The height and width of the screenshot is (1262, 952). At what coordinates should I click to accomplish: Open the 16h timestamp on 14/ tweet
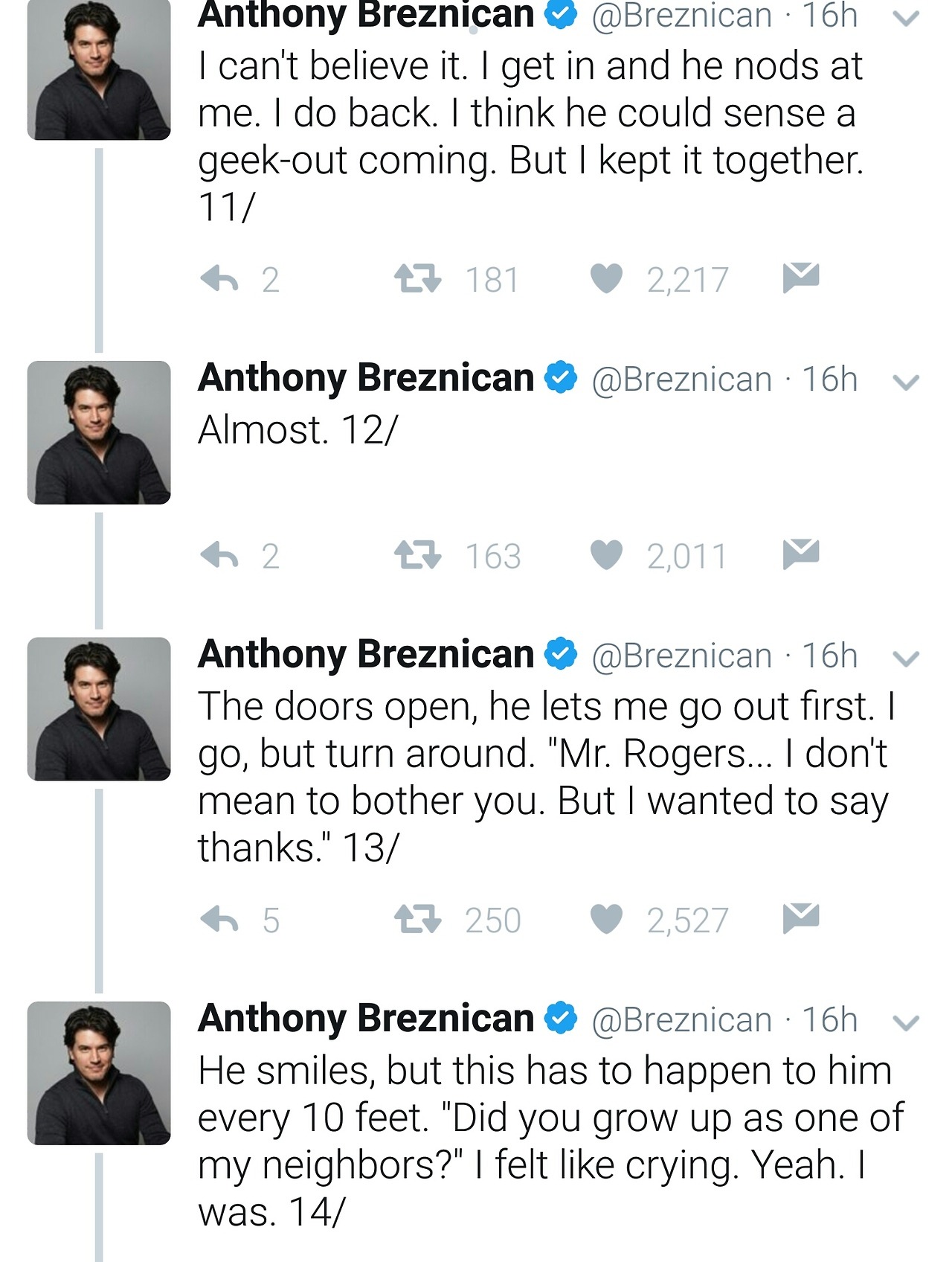829,1020
